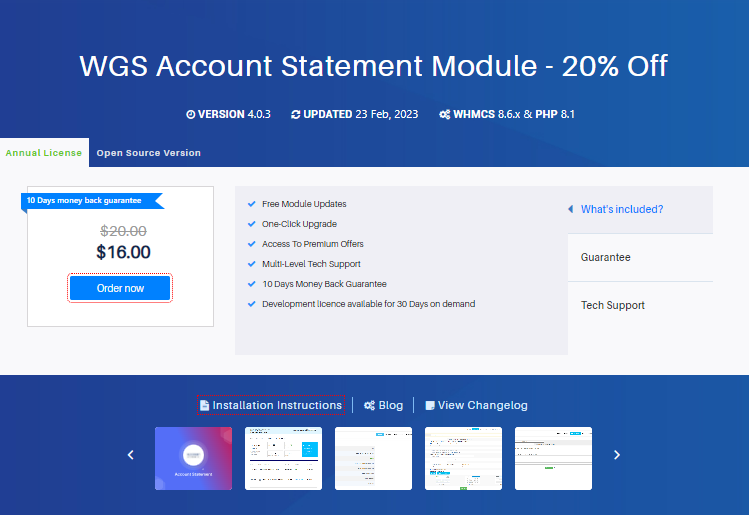Open the Installation Instructions link

[271, 405]
